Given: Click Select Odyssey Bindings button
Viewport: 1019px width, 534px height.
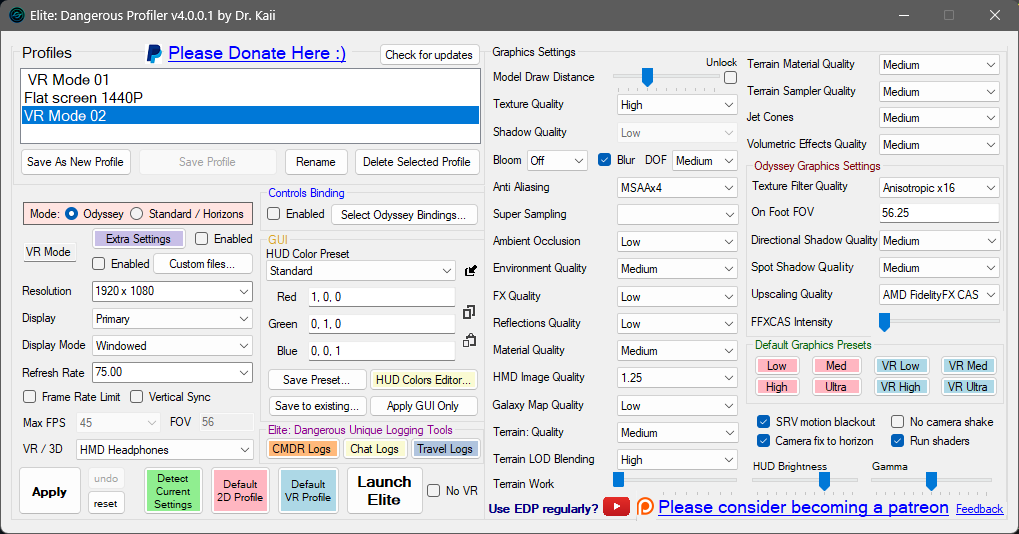Looking at the screenshot, I should [404, 214].
